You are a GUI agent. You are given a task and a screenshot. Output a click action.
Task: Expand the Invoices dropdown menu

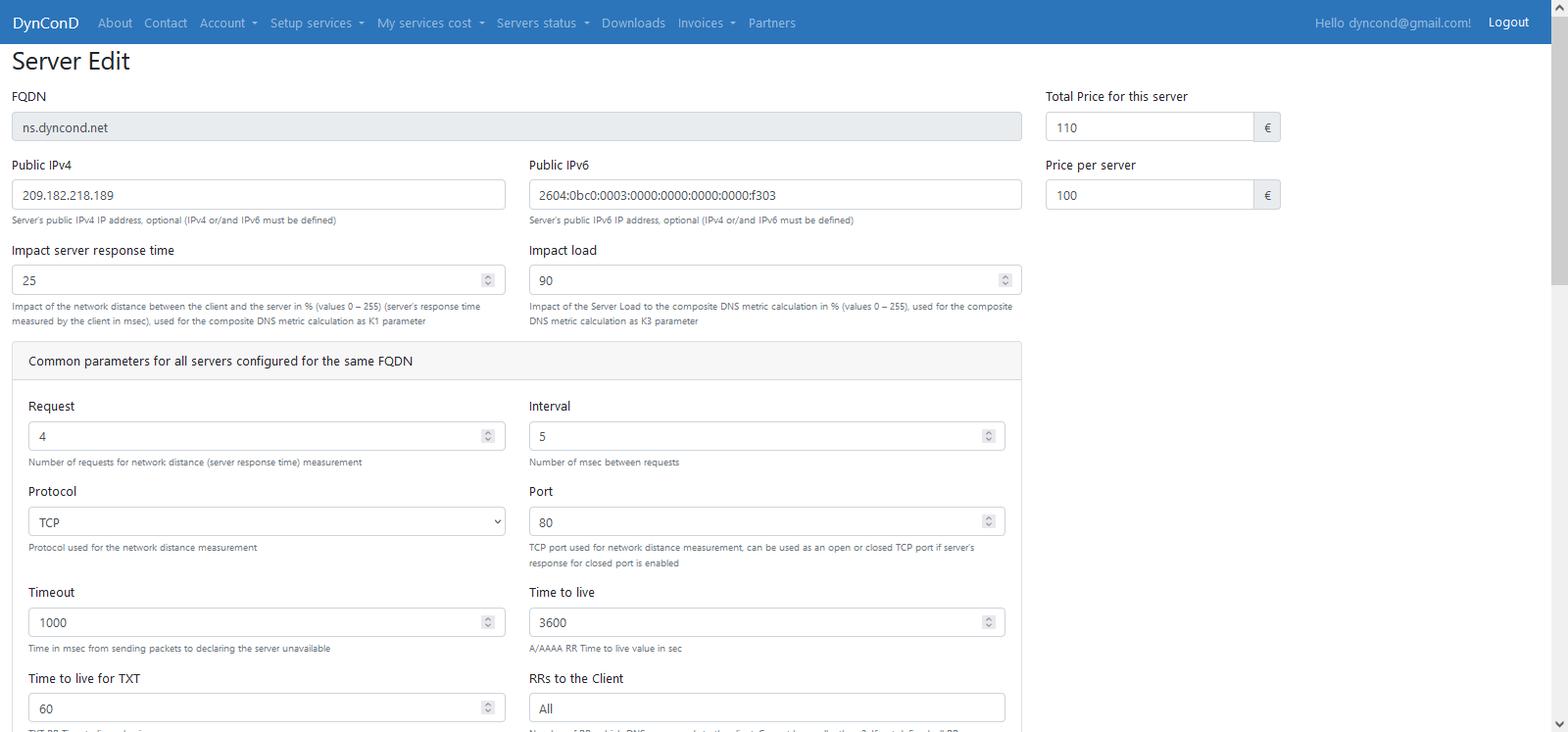(706, 23)
